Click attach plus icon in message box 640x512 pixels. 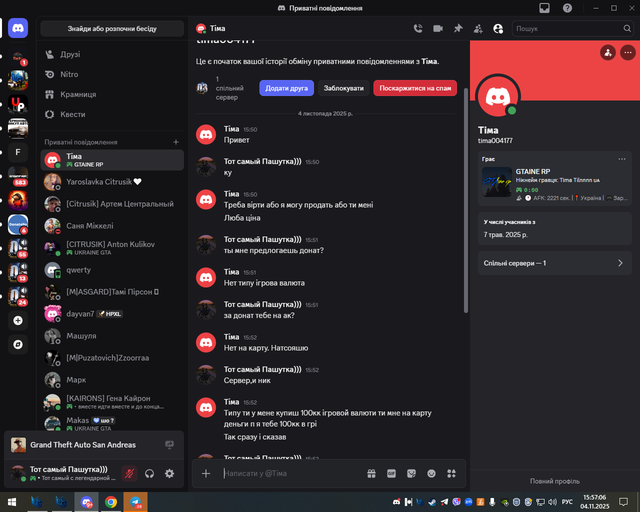point(206,474)
